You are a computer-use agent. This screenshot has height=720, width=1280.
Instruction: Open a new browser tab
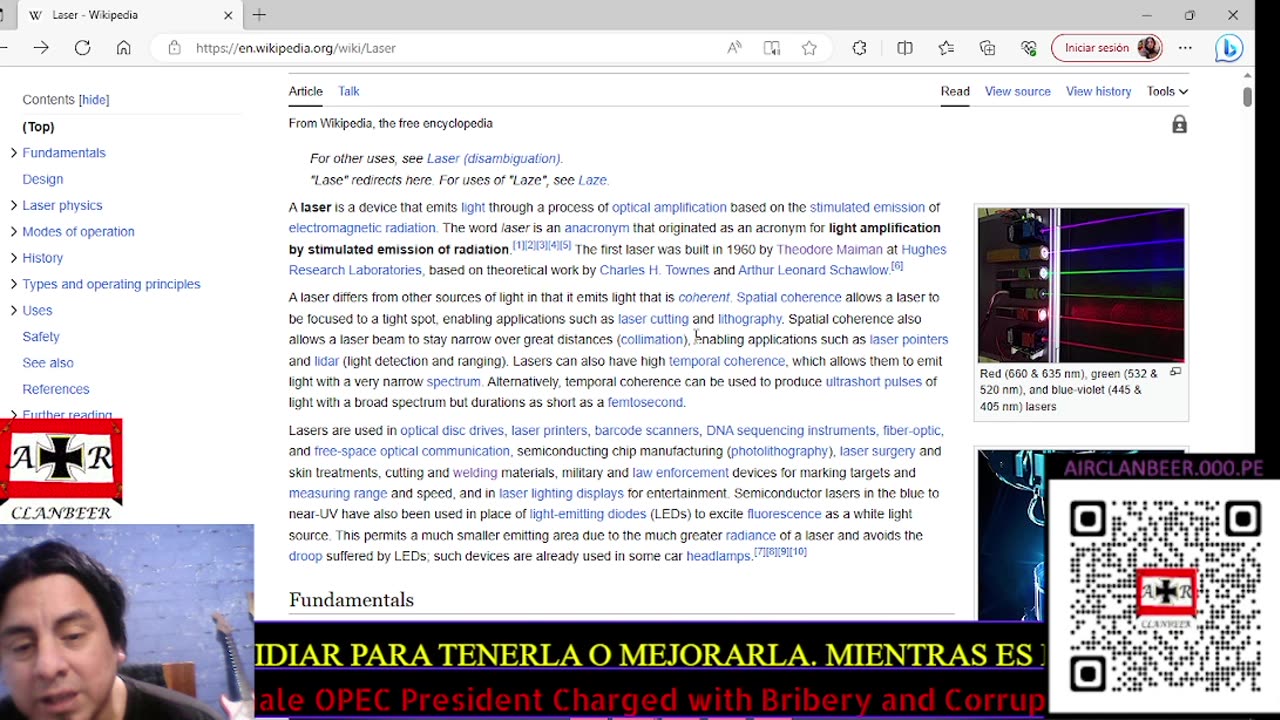coord(259,15)
